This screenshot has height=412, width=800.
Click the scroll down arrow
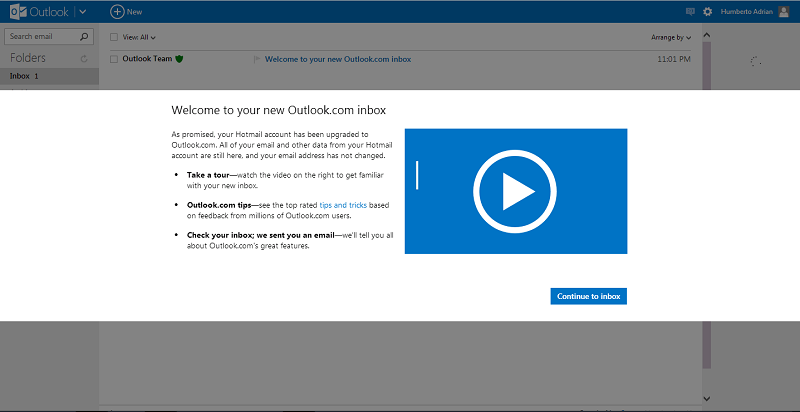(x=707, y=398)
